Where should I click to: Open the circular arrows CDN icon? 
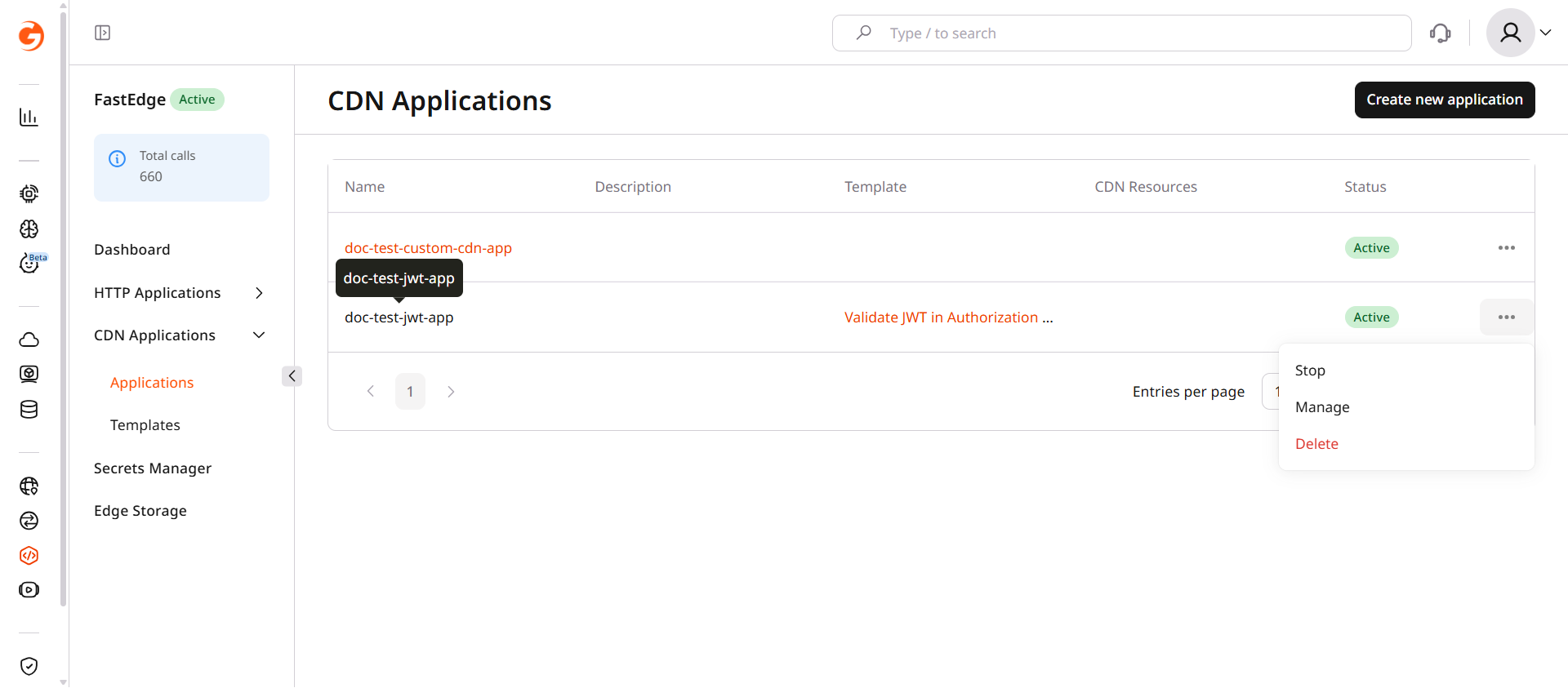click(x=29, y=521)
